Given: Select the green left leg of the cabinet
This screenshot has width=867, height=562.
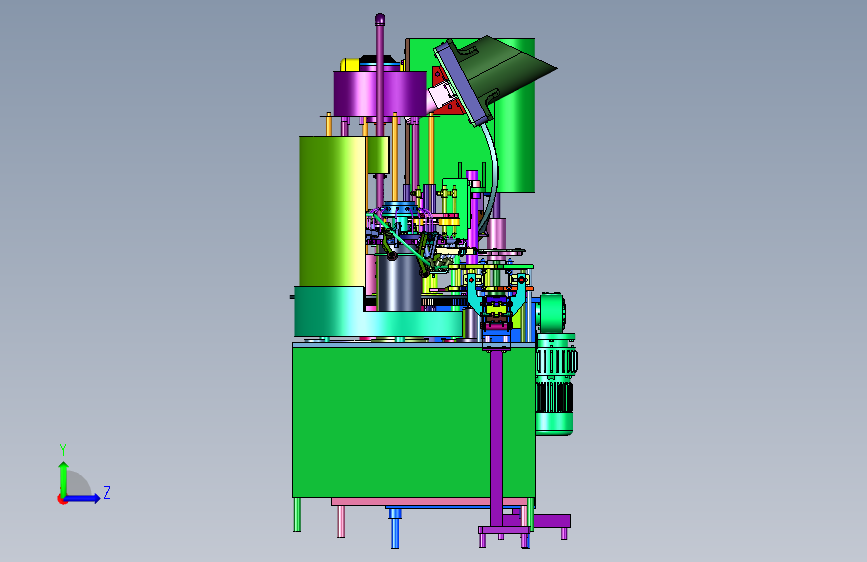Looking at the screenshot, I should tap(297, 514).
